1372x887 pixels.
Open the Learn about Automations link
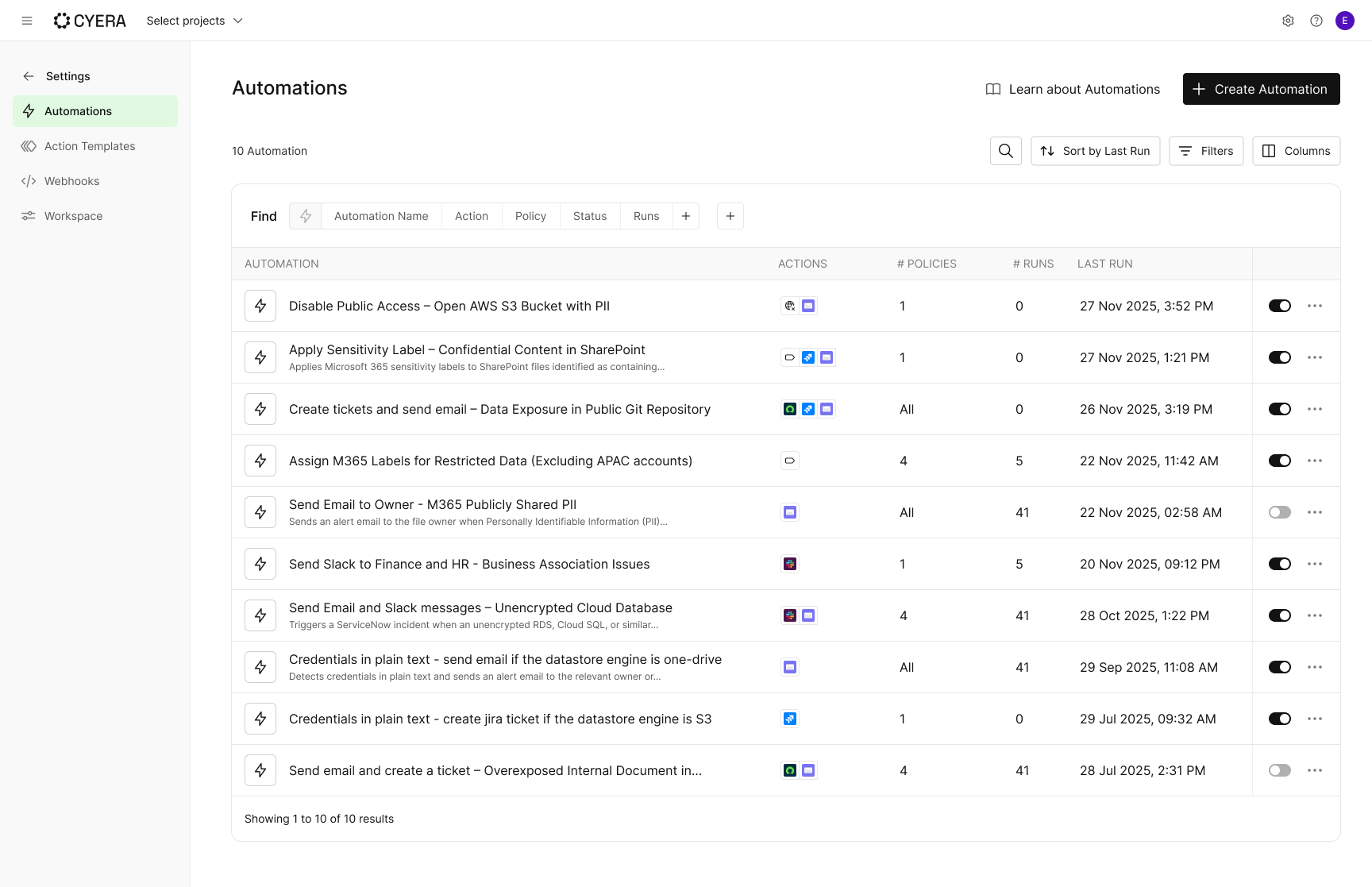tap(1072, 89)
